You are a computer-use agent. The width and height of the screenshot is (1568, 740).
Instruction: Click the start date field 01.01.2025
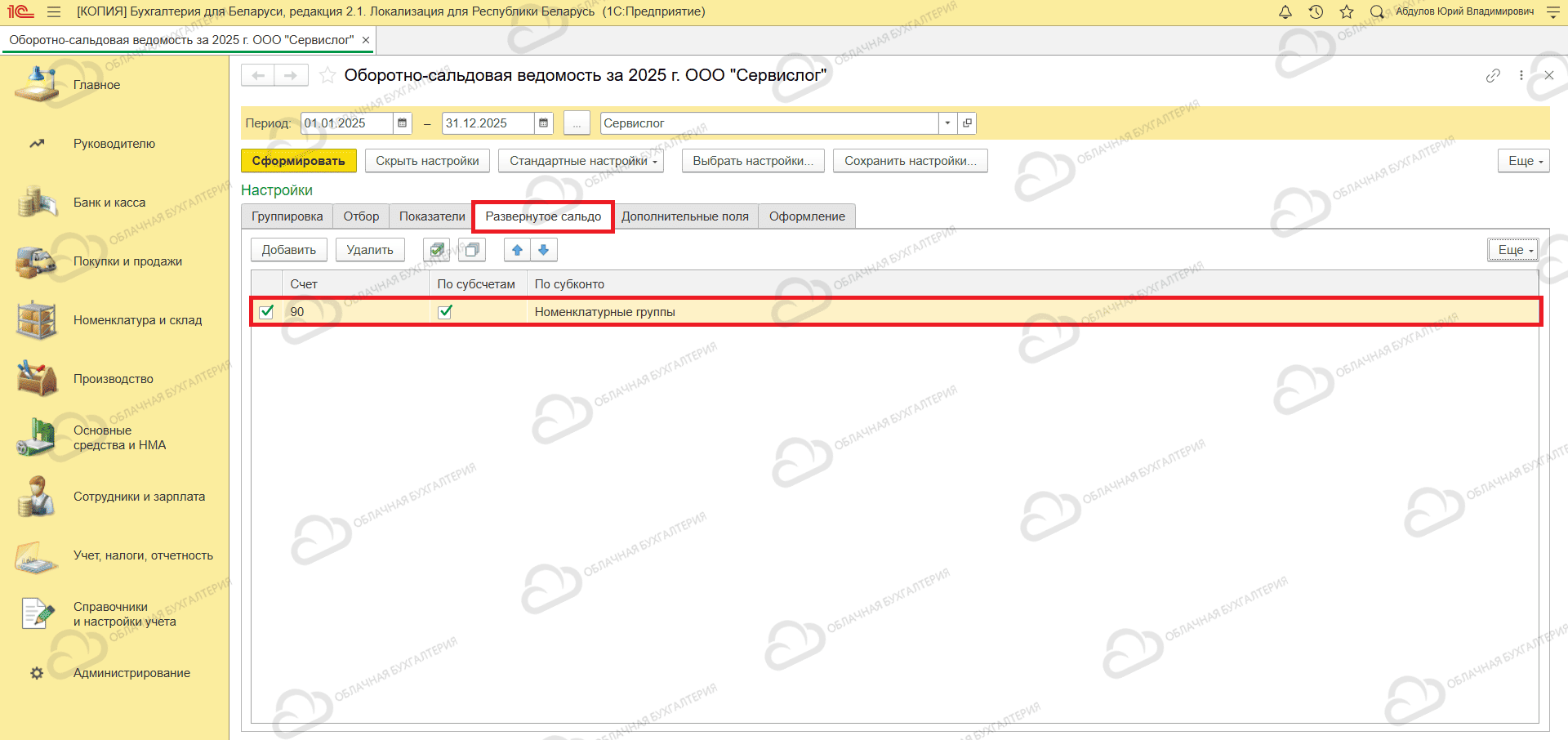click(347, 123)
